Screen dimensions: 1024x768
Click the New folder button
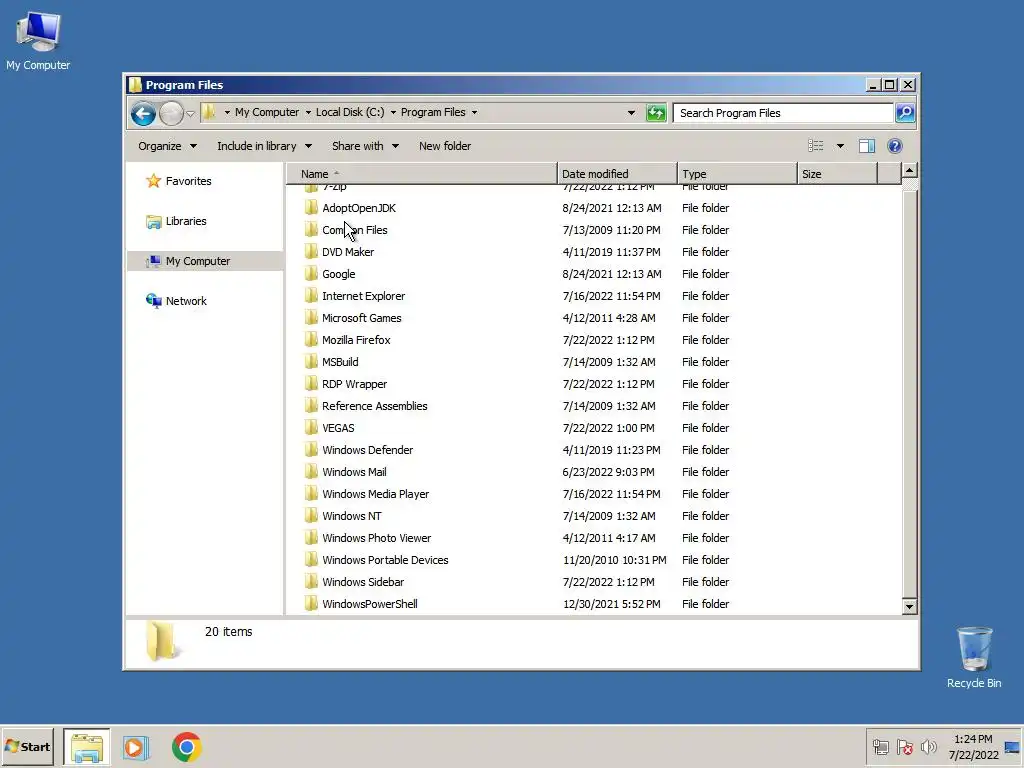[x=445, y=146]
